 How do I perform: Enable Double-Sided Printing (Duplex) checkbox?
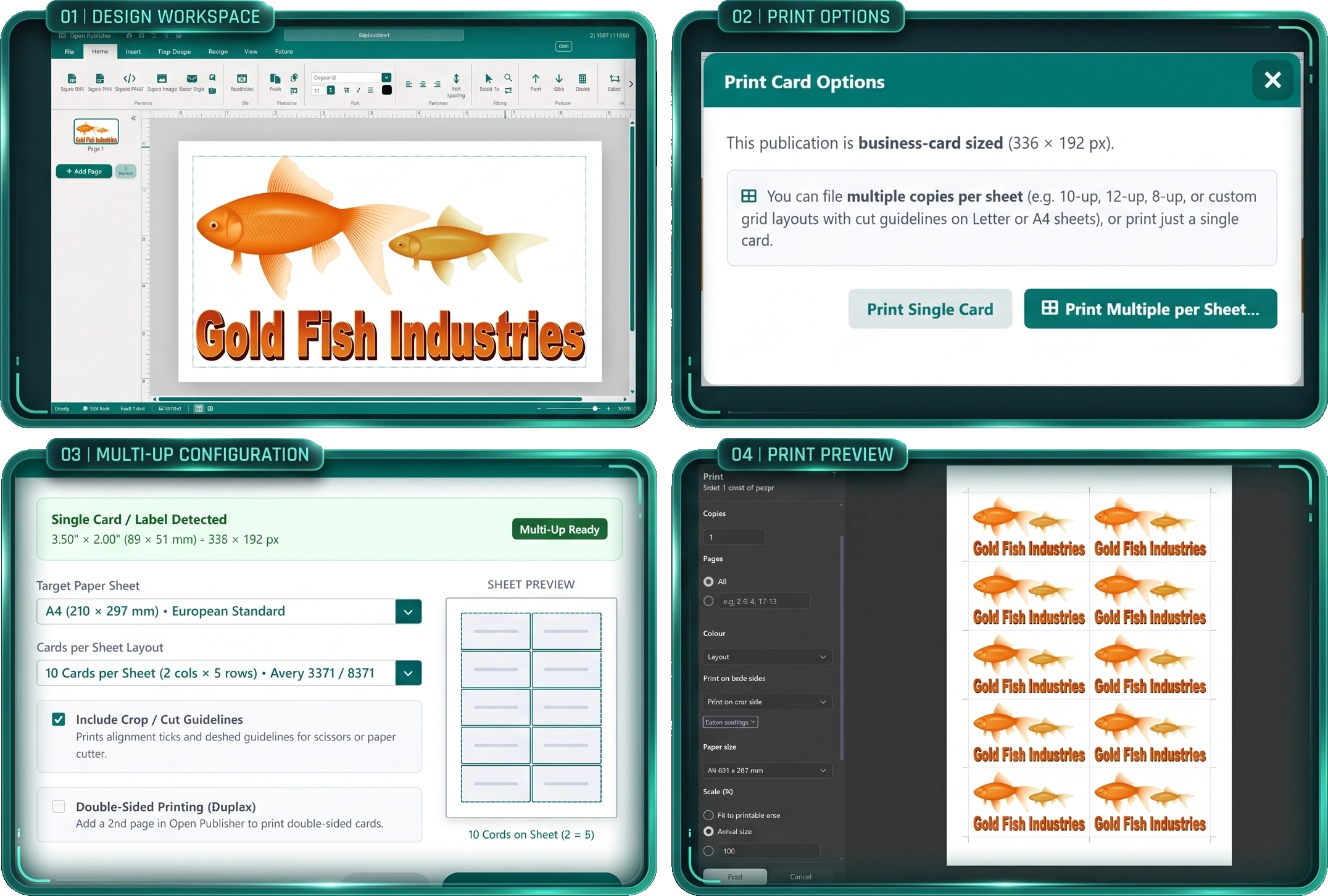tap(59, 806)
